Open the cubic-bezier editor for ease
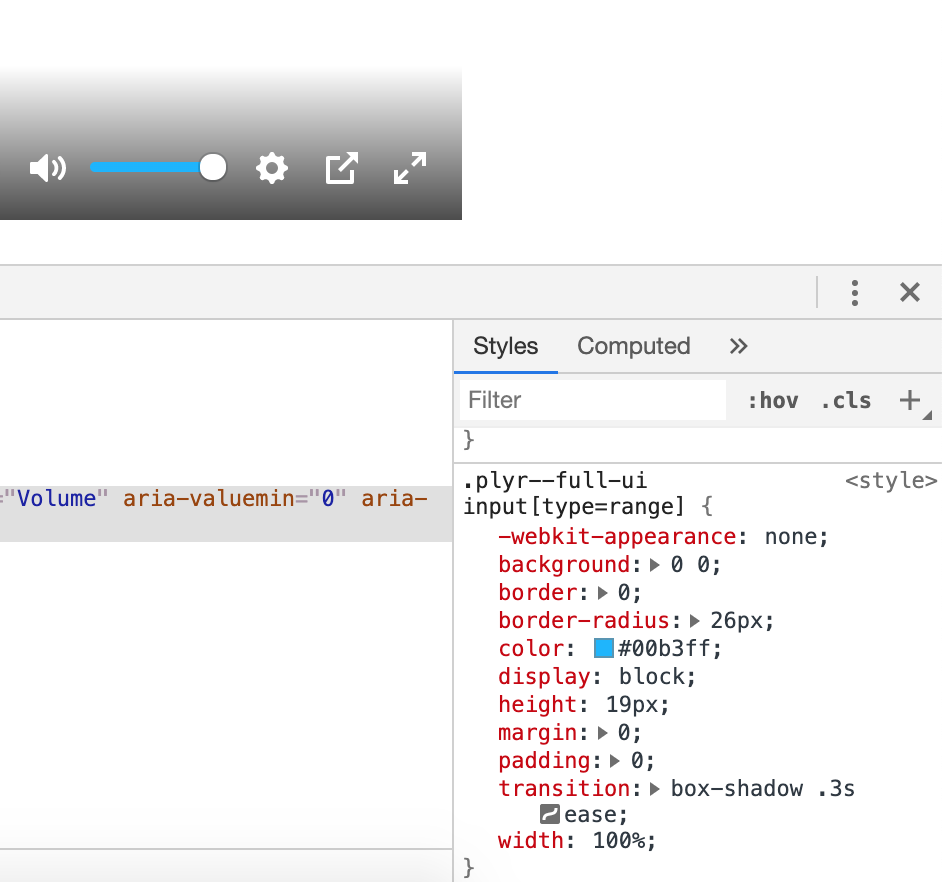 549,814
